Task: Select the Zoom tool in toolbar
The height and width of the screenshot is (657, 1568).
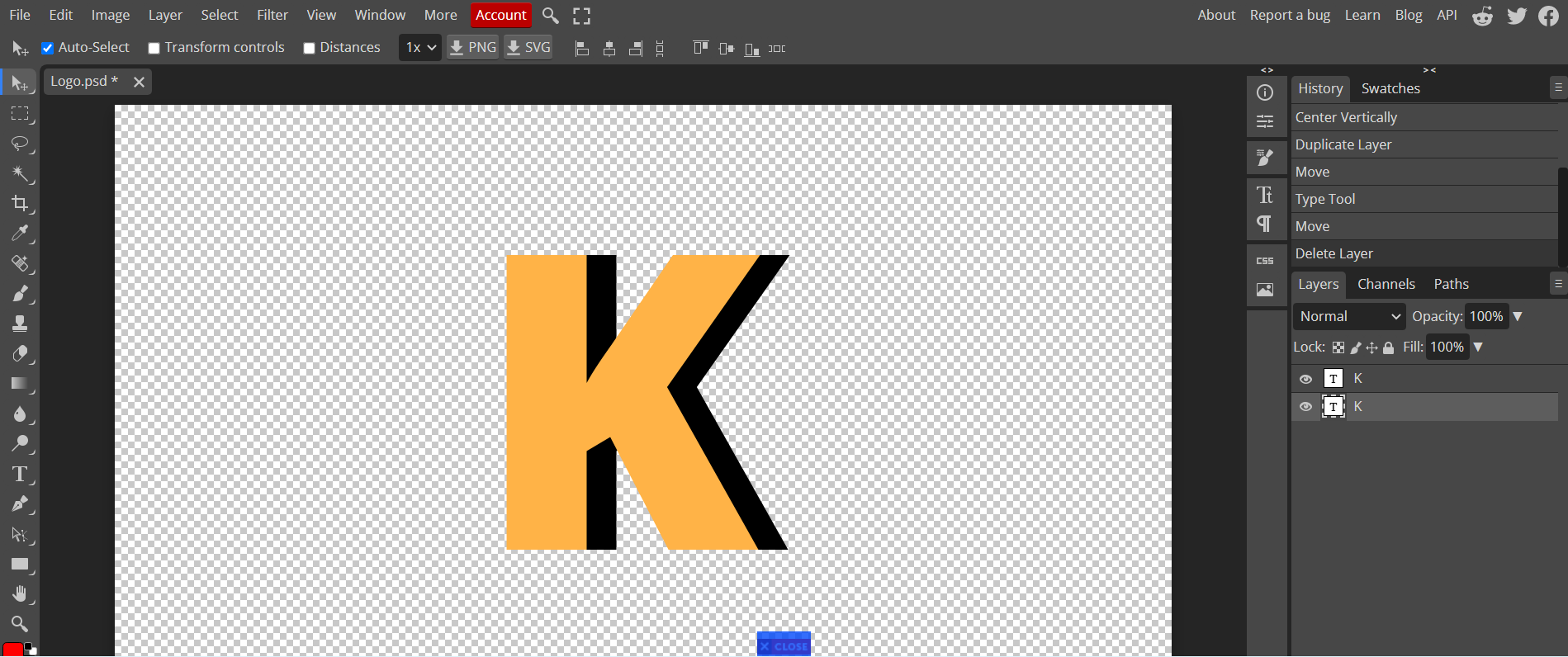Action: coord(20,624)
